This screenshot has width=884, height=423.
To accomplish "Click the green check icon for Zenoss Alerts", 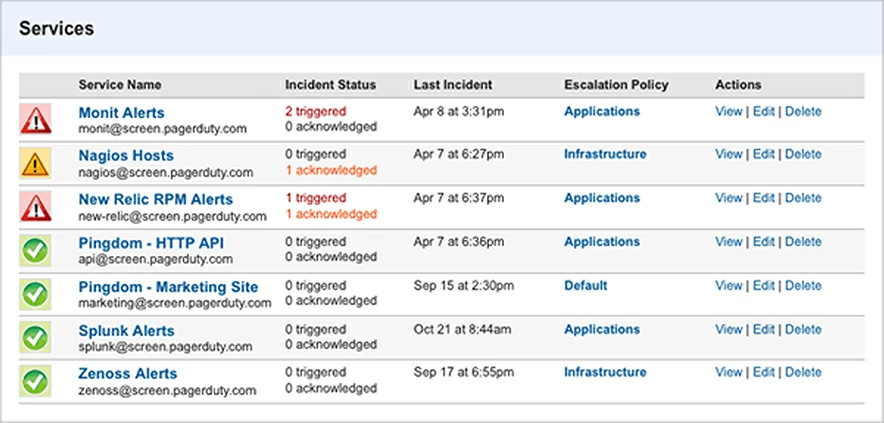I will pos(36,381).
